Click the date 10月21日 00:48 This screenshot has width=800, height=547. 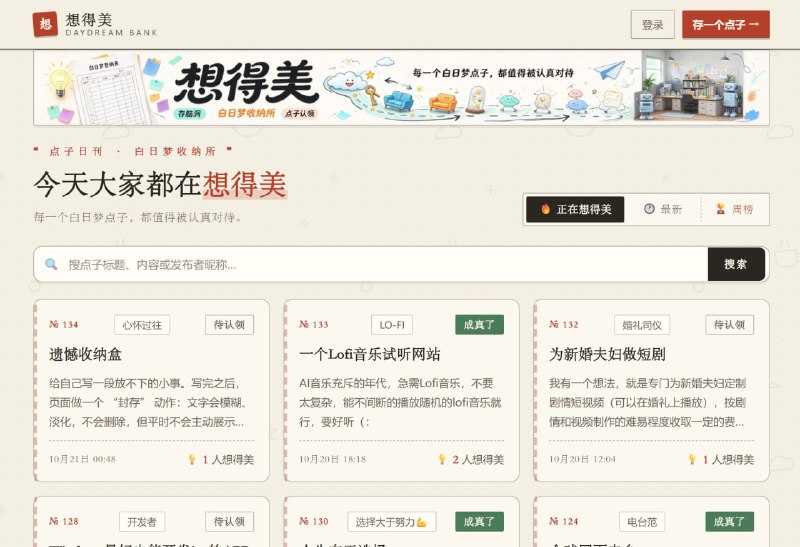click(x=82, y=459)
